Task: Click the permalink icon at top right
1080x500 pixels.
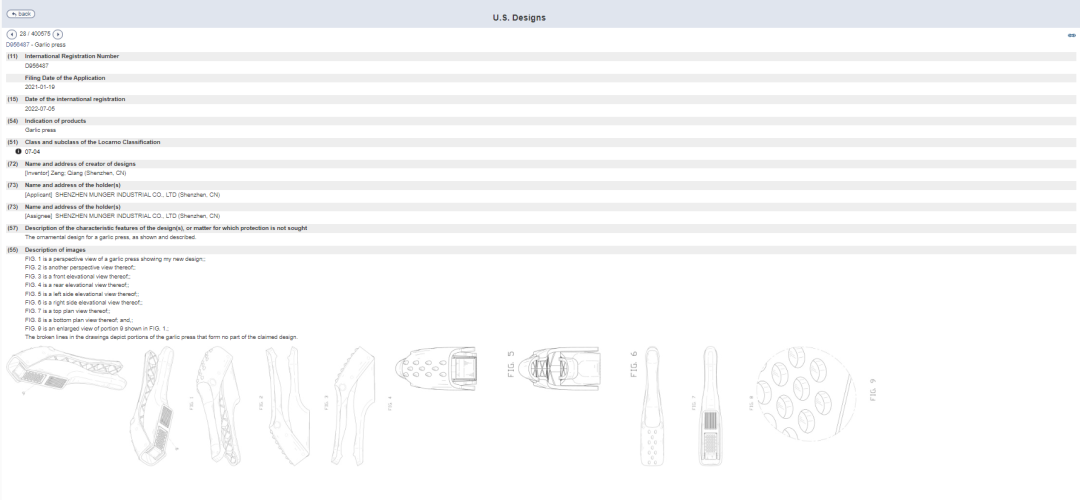Action: 1072,35
